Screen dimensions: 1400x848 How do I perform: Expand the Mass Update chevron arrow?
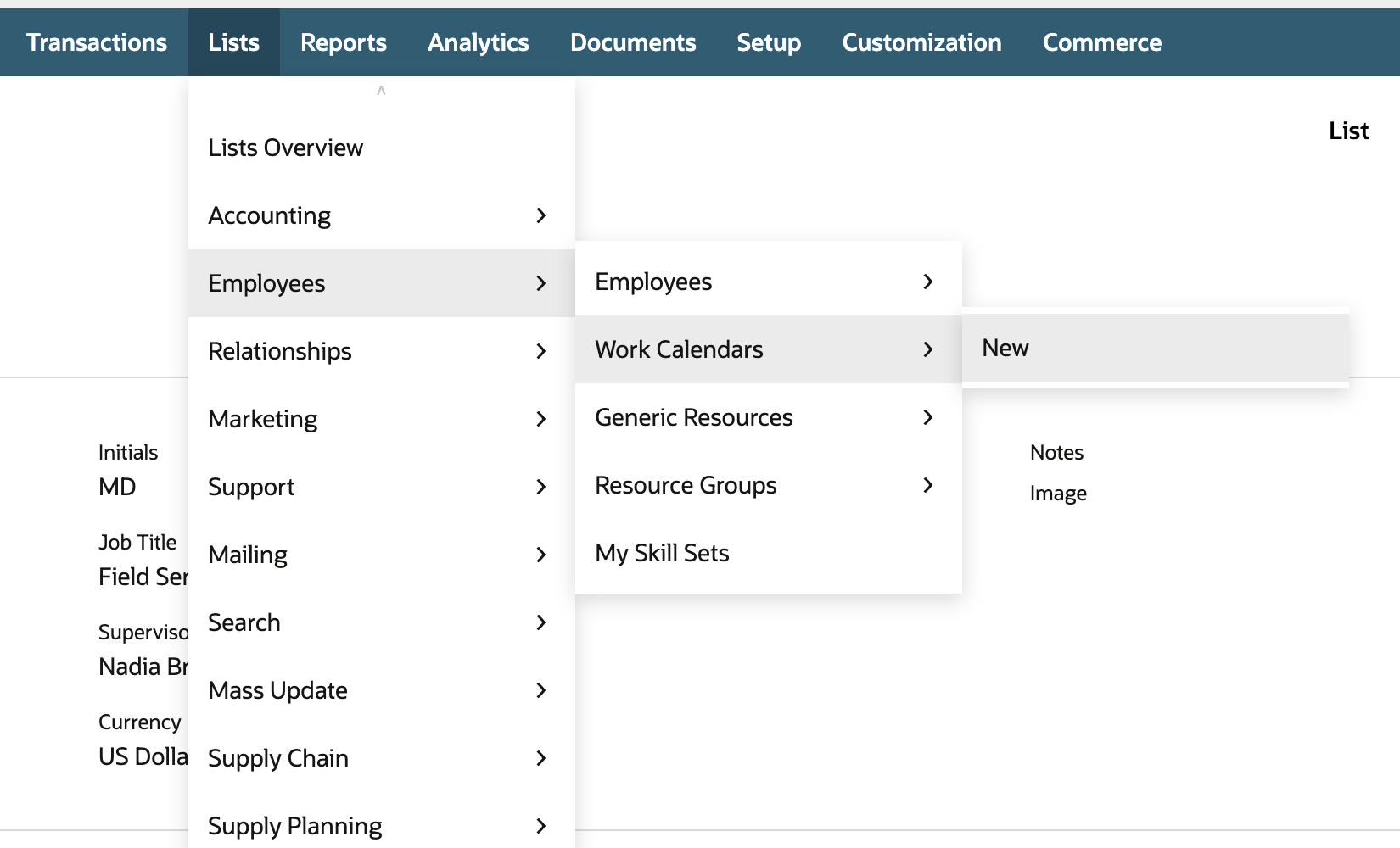[x=541, y=690]
